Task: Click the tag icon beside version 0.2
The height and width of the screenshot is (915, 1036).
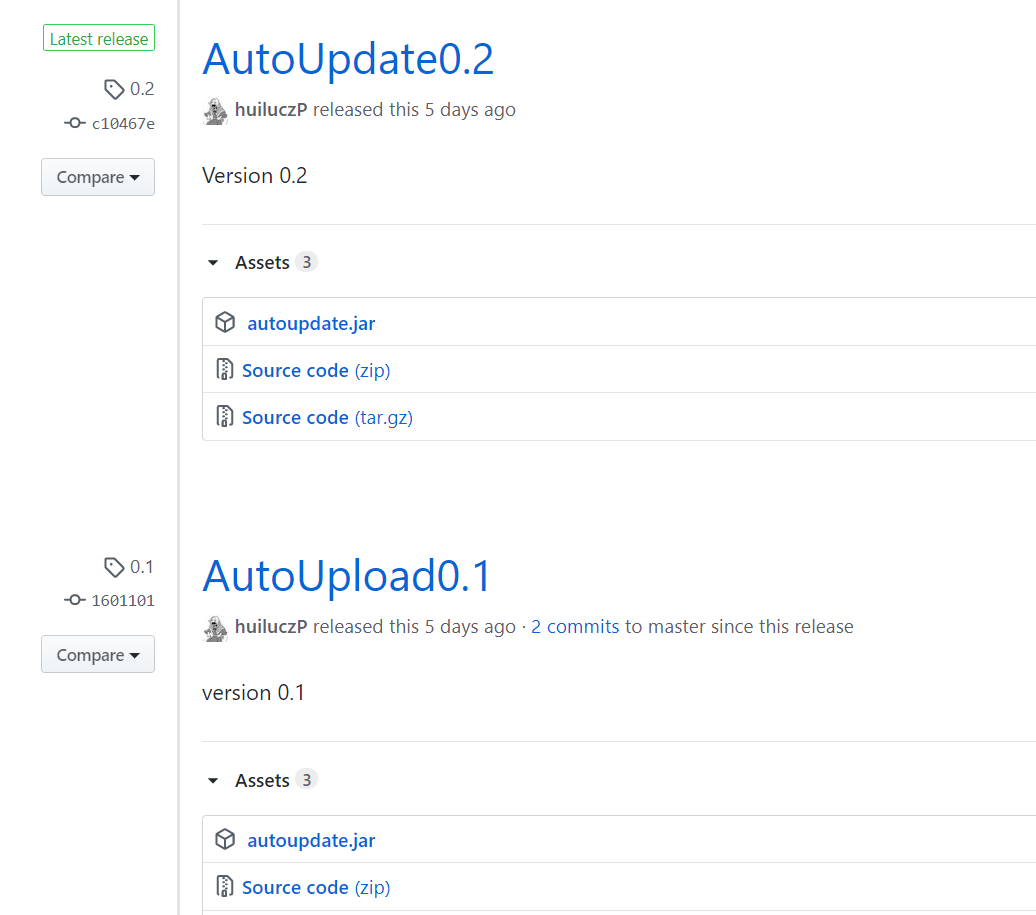Action: 113,89
